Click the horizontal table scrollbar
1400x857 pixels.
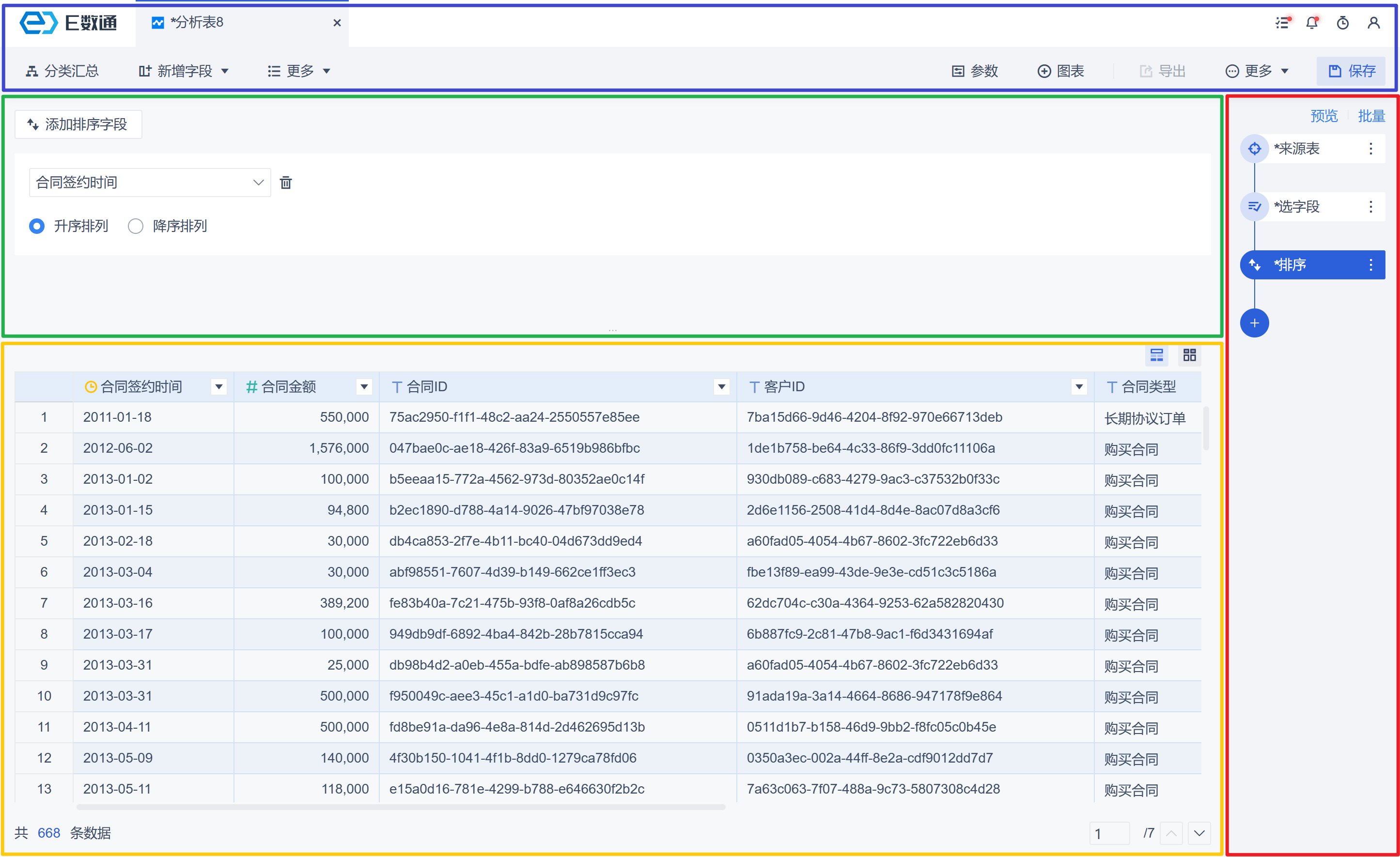tap(401, 807)
